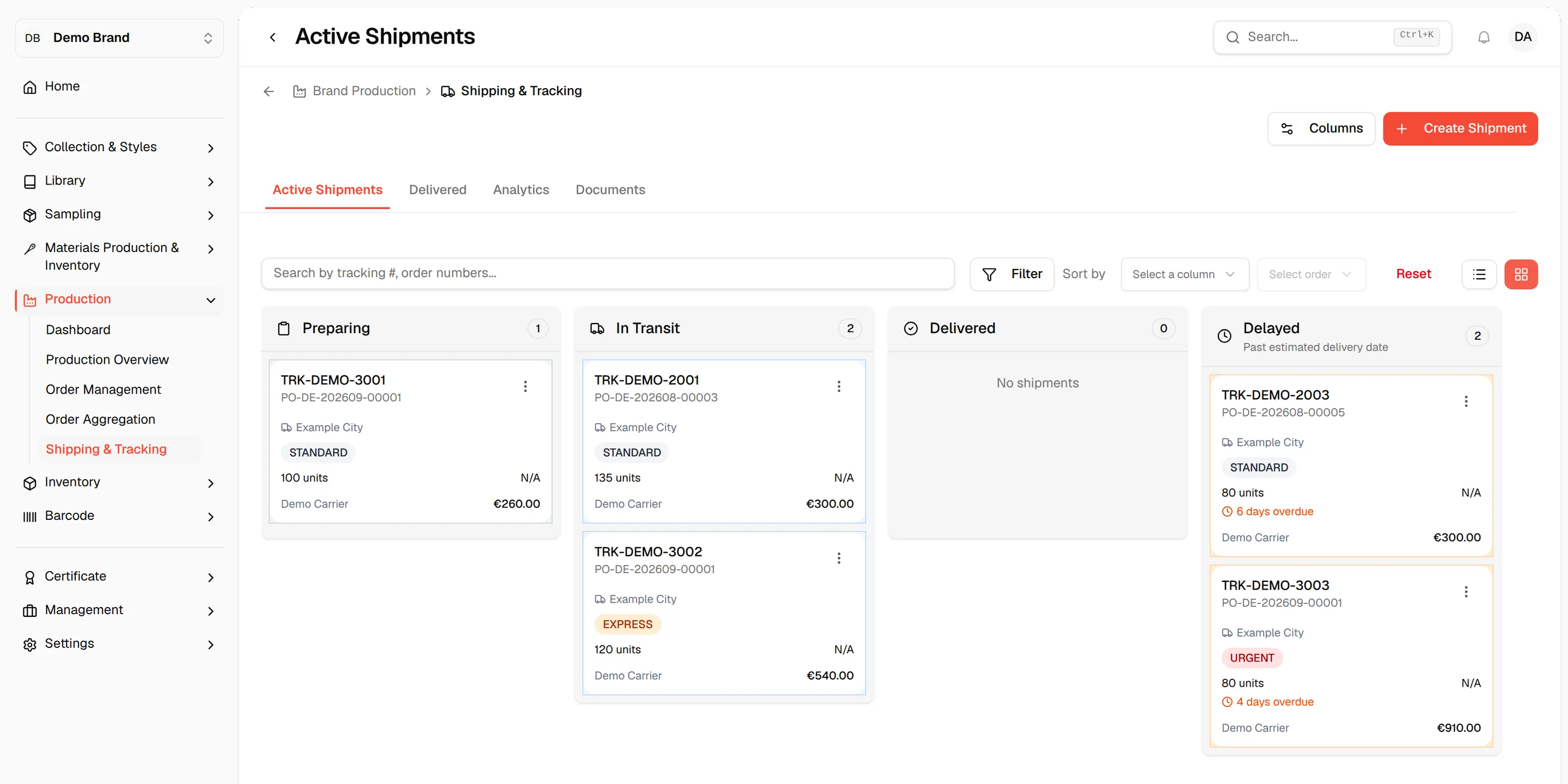Click the Library book icon in sidebar

point(30,181)
